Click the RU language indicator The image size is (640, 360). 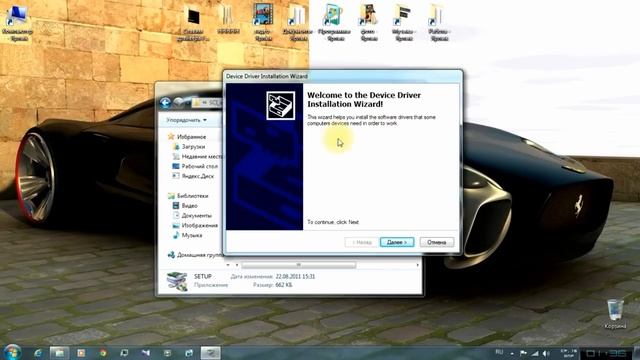coord(499,352)
